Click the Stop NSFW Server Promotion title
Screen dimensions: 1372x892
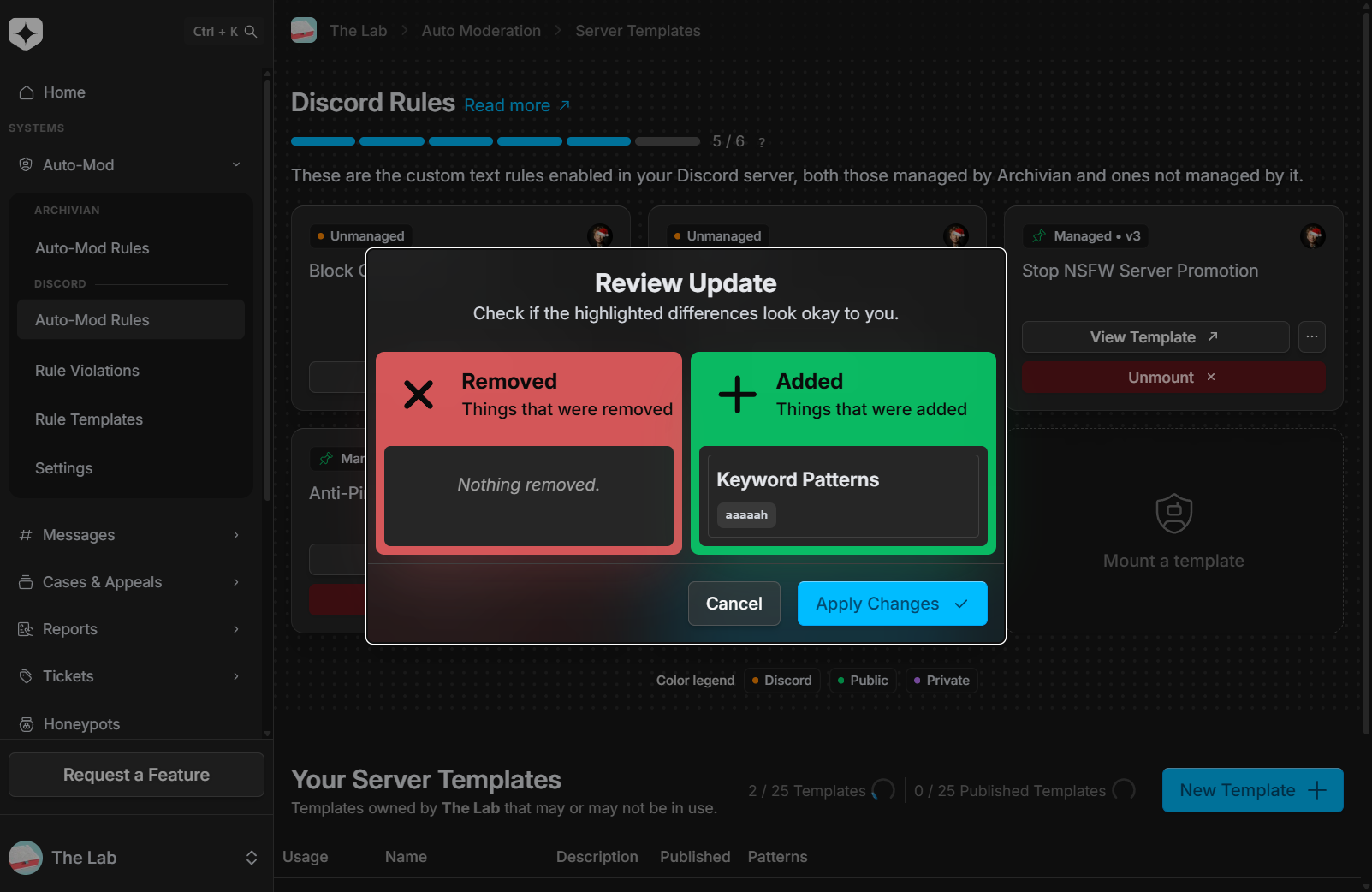pyautogui.click(x=1140, y=271)
